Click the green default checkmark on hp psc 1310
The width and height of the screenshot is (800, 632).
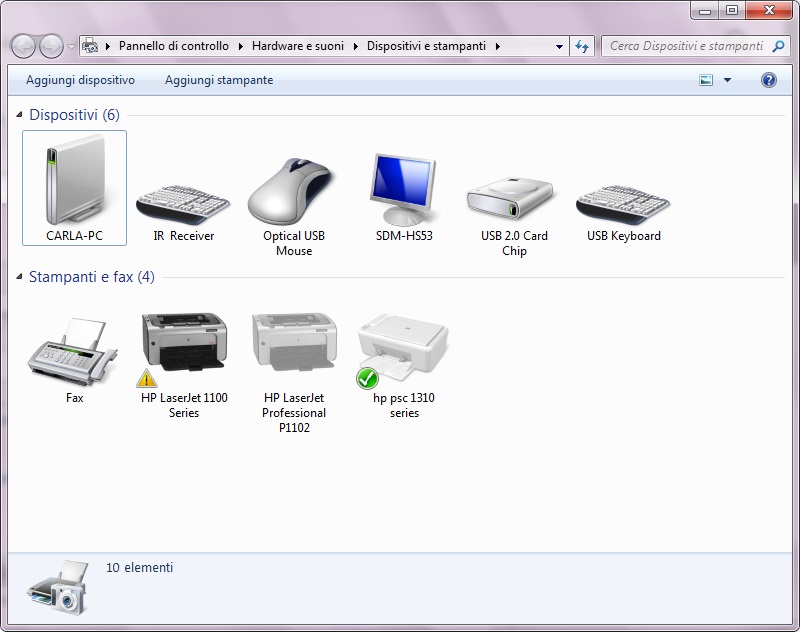(x=367, y=378)
